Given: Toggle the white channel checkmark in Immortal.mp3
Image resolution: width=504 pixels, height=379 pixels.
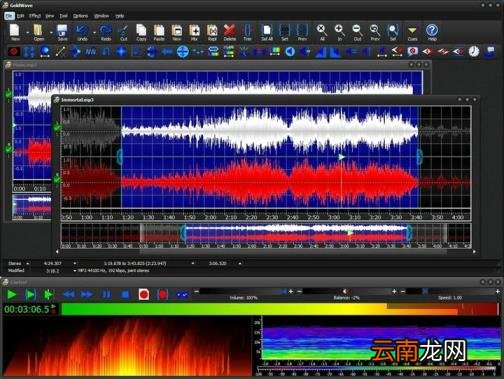Looking at the screenshot, I should point(57,128).
